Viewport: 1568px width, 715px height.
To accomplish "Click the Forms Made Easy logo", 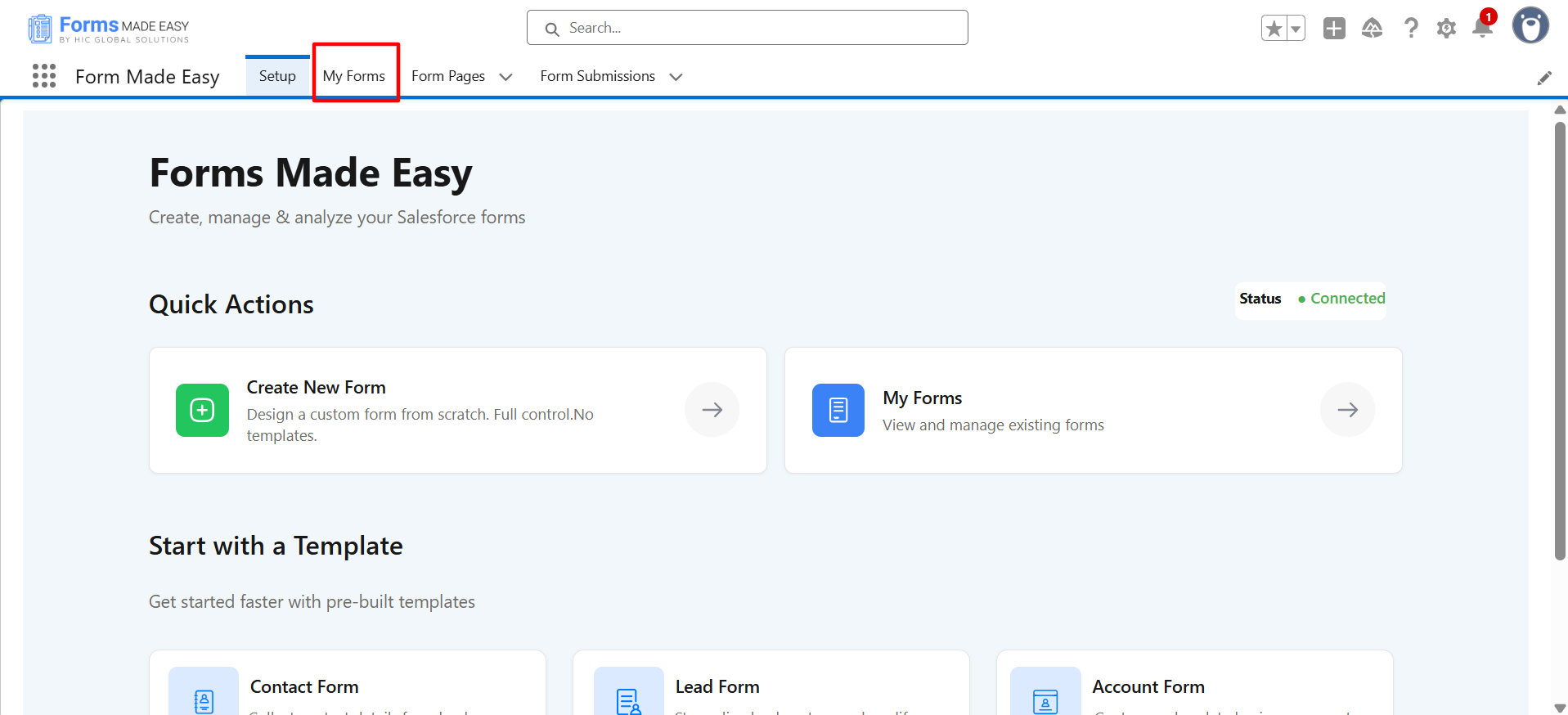I will click(x=109, y=29).
